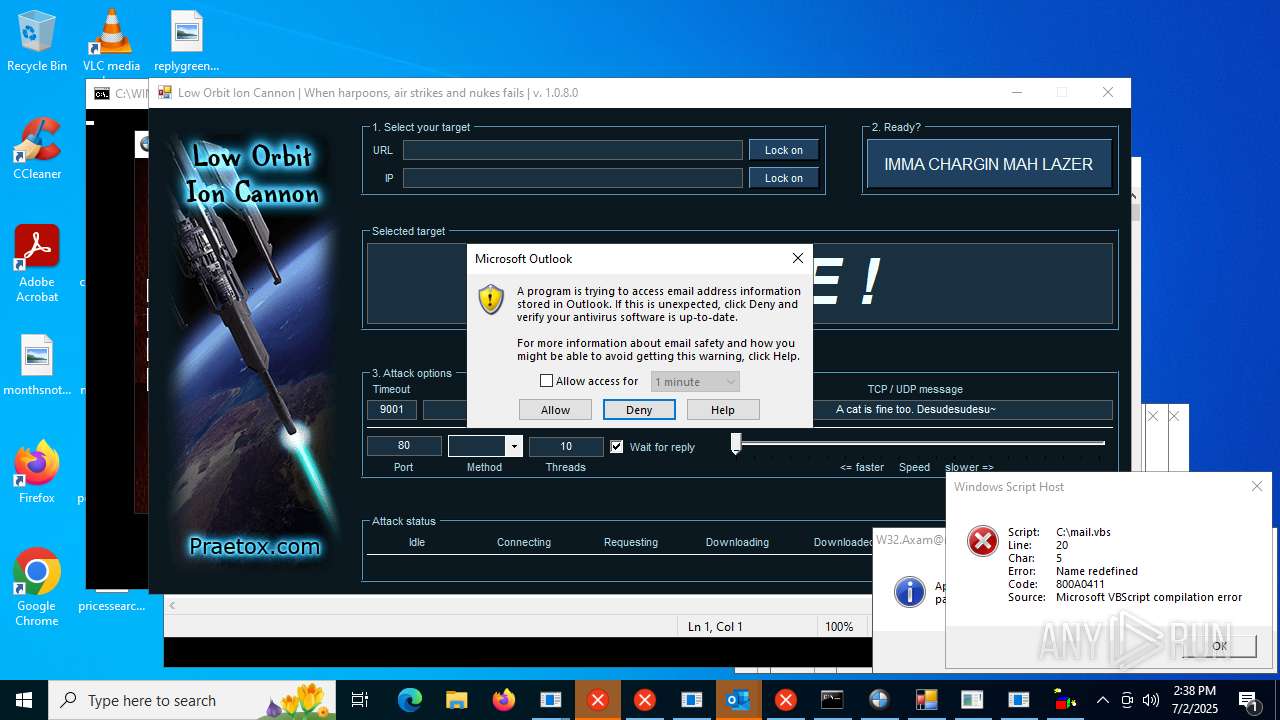Screen dimensions: 1280x720
Task: Click the Downloading attack status label
Action: pyautogui.click(x=737, y=542)
